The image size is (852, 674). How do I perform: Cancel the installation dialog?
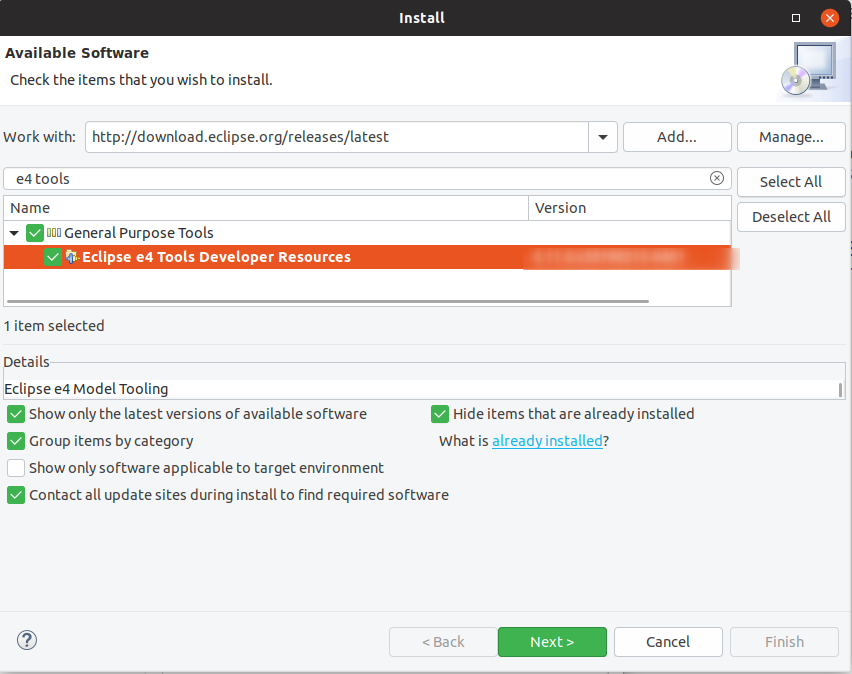[x=668, y=642]
